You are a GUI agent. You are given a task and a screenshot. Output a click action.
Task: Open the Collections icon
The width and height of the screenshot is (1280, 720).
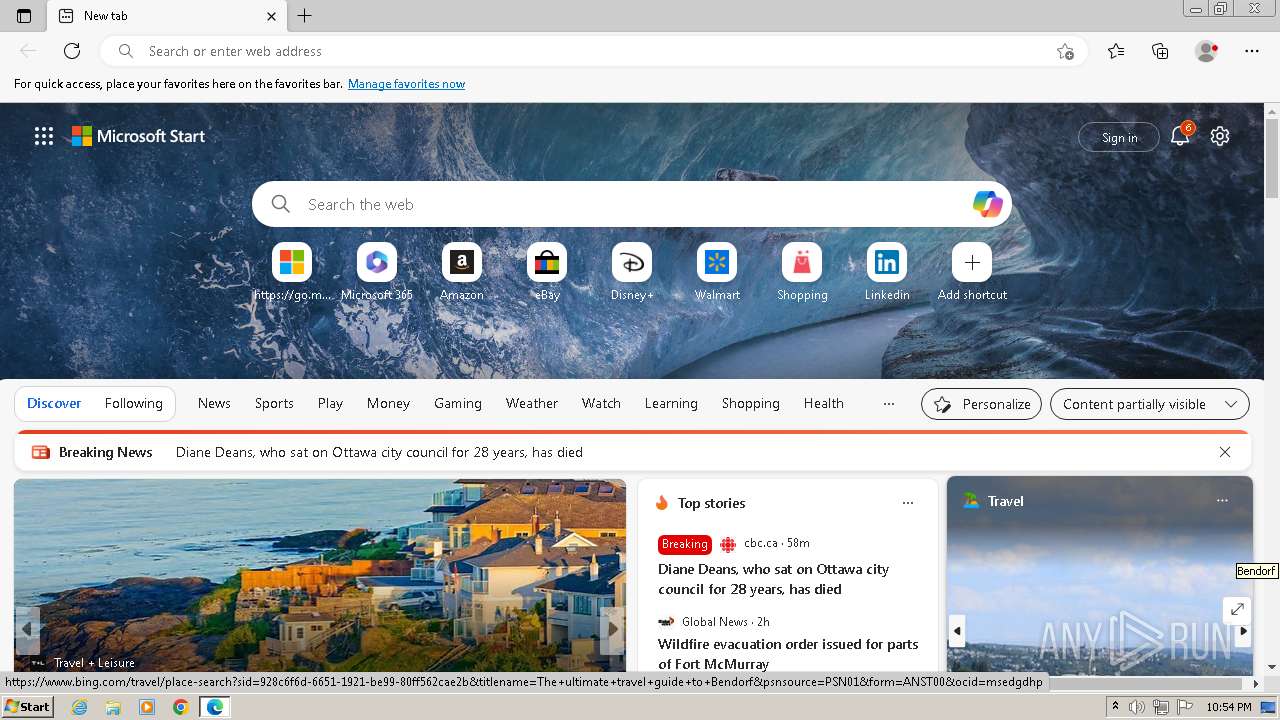(1160, 51)
